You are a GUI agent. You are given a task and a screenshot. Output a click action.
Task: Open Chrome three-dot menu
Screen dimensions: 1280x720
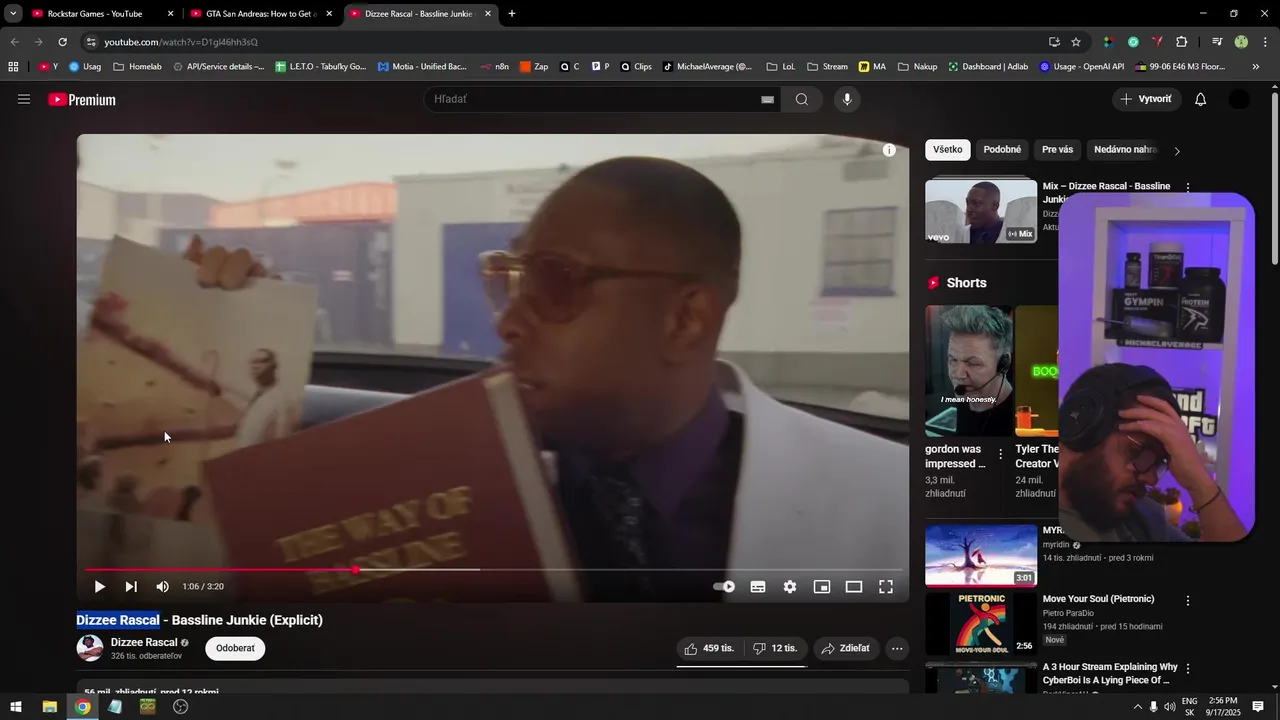(x=1265, y=42)
